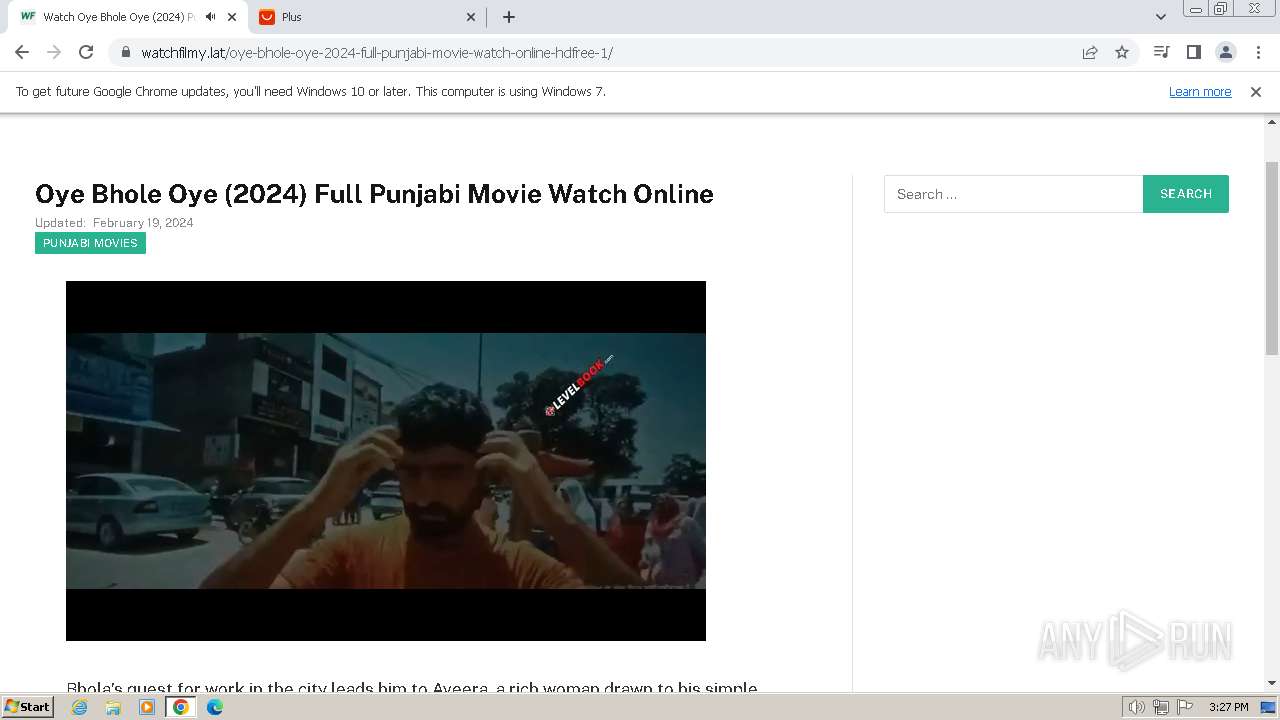Open the Windows Start menu
This screenshot has width=1280, height=720.
point(27,707)
